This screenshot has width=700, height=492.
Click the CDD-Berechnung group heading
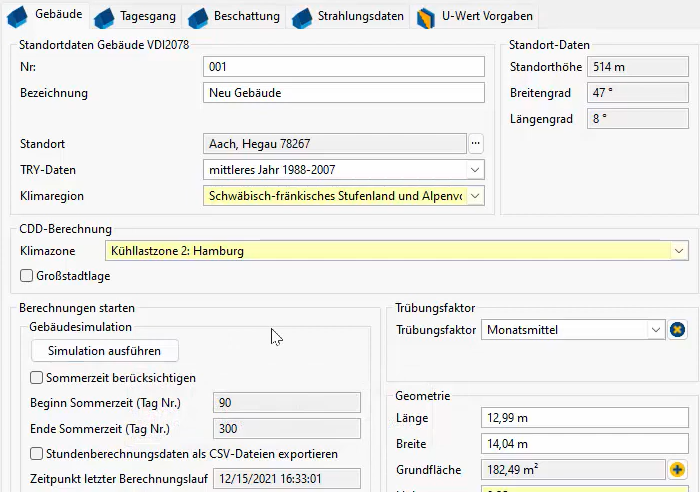pos(66,229)
